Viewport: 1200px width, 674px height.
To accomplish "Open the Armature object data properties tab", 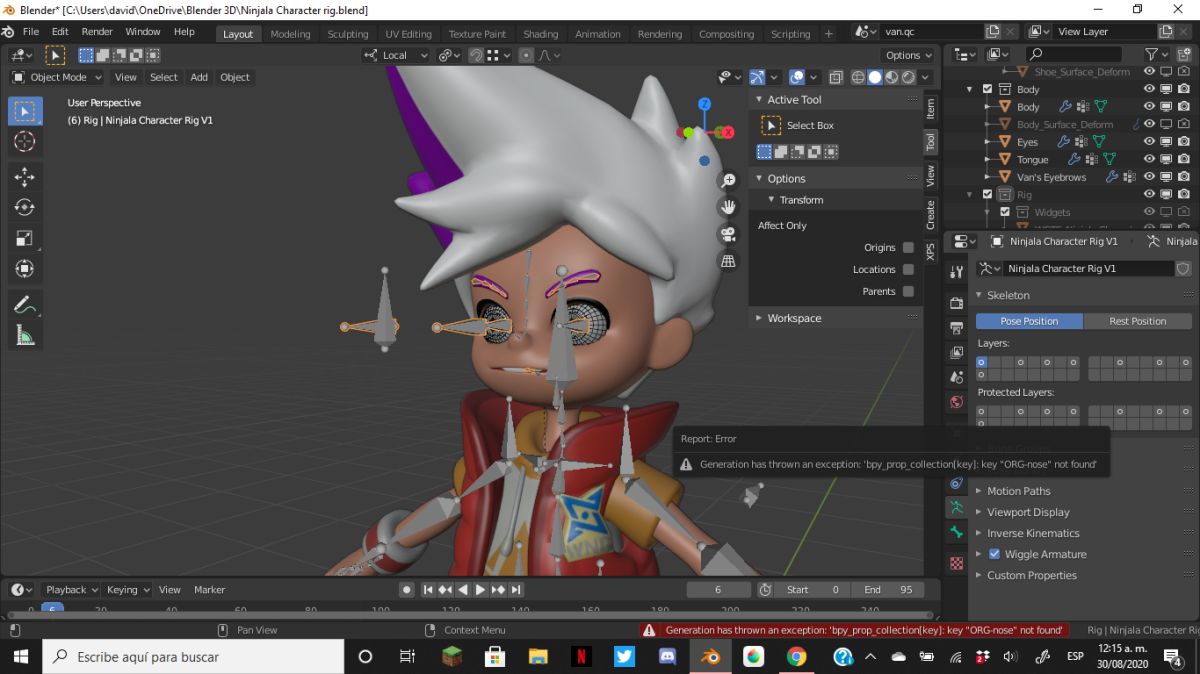I will 957,508.
